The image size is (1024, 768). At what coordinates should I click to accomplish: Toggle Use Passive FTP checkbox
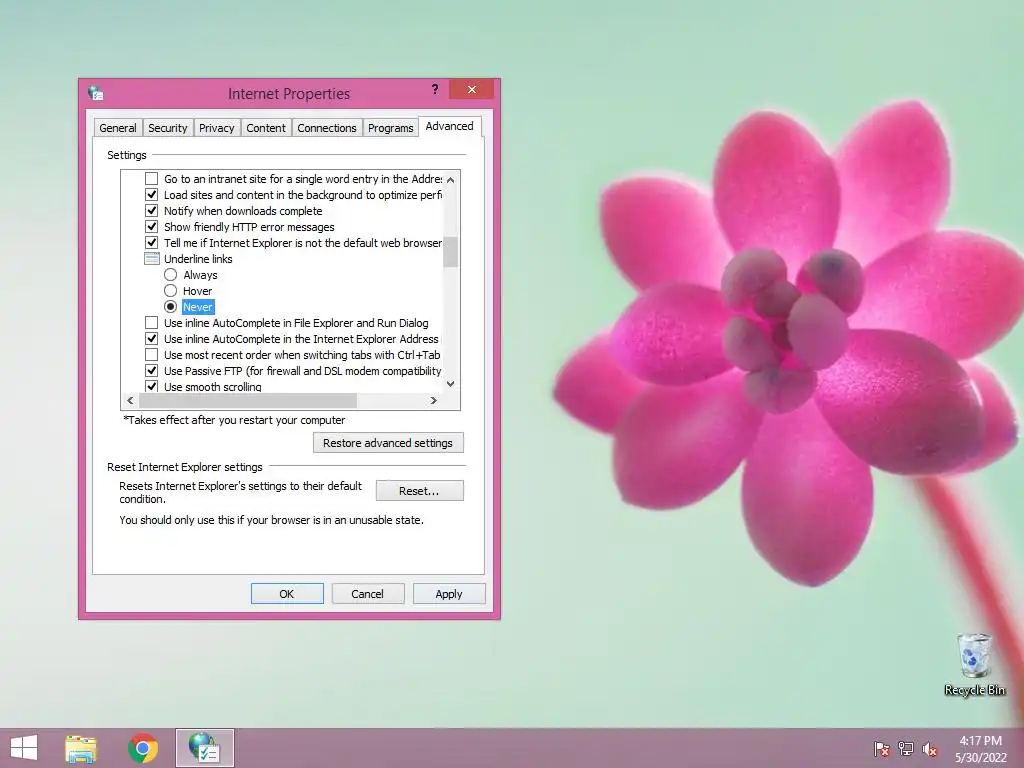(152, 370)
